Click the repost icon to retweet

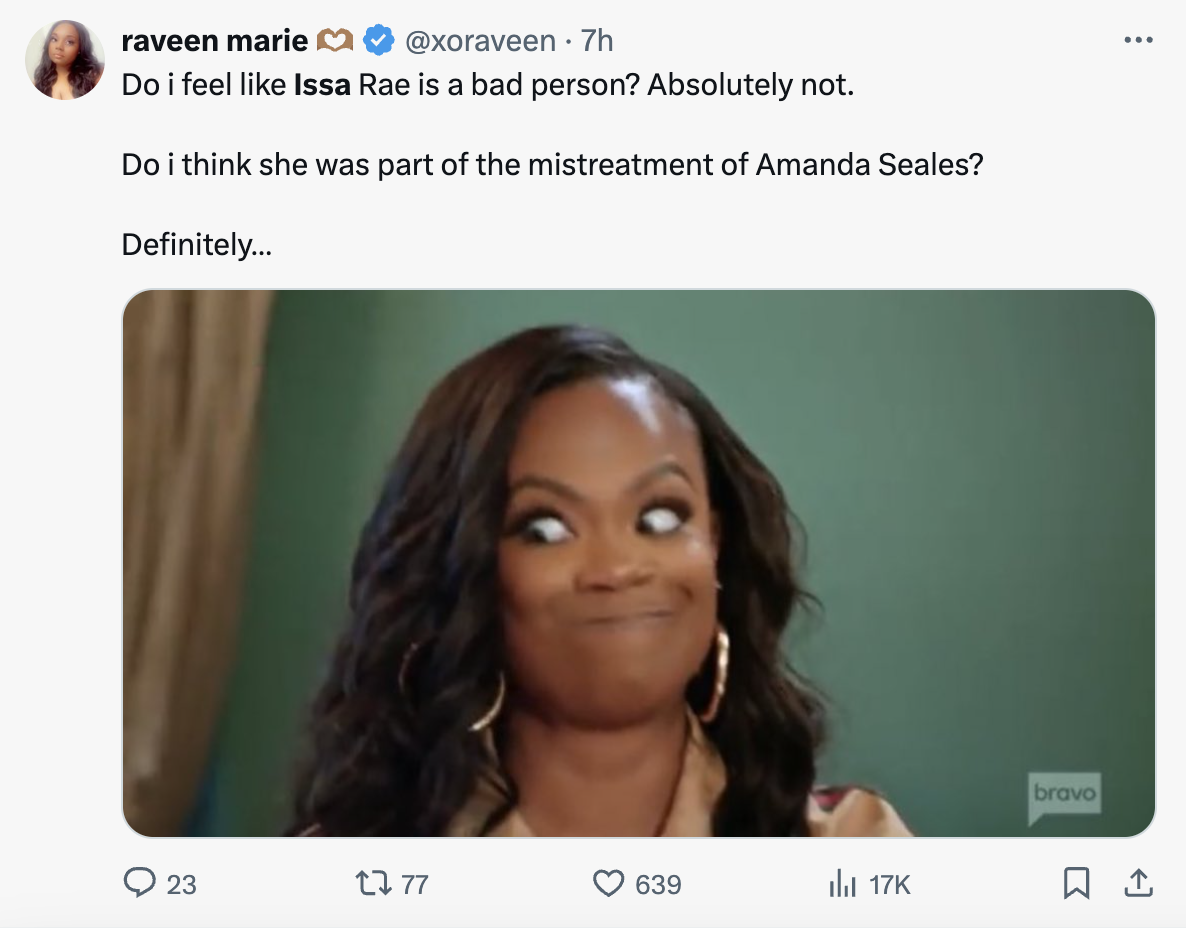[x=373, y=884]
